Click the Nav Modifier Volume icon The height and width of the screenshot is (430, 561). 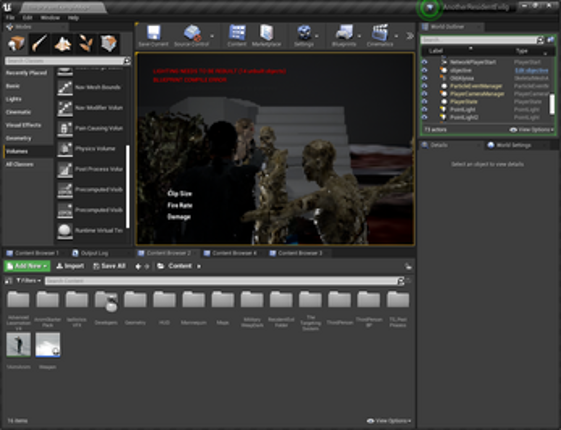coord(65,108)
